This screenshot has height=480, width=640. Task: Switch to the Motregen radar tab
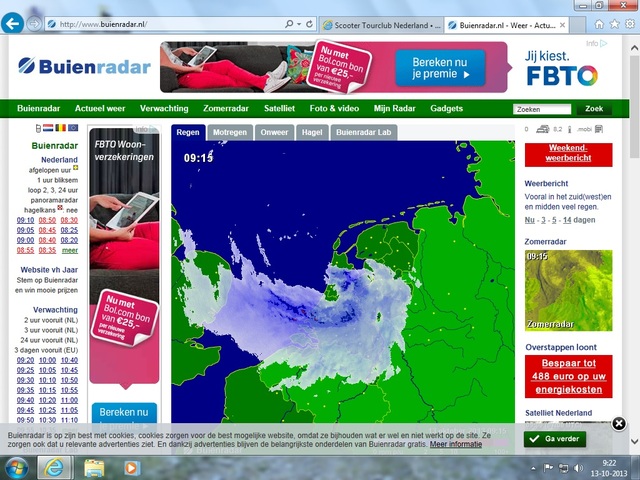[229, 132]
